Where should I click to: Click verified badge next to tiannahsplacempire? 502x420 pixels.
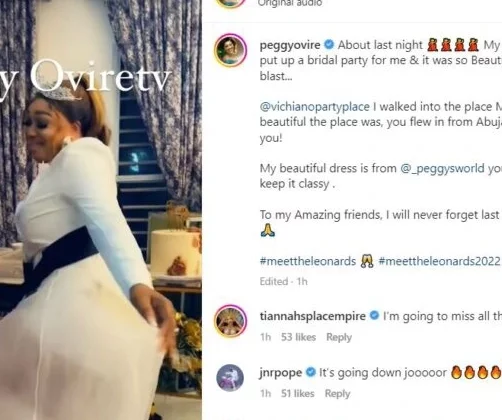point(375,315)
